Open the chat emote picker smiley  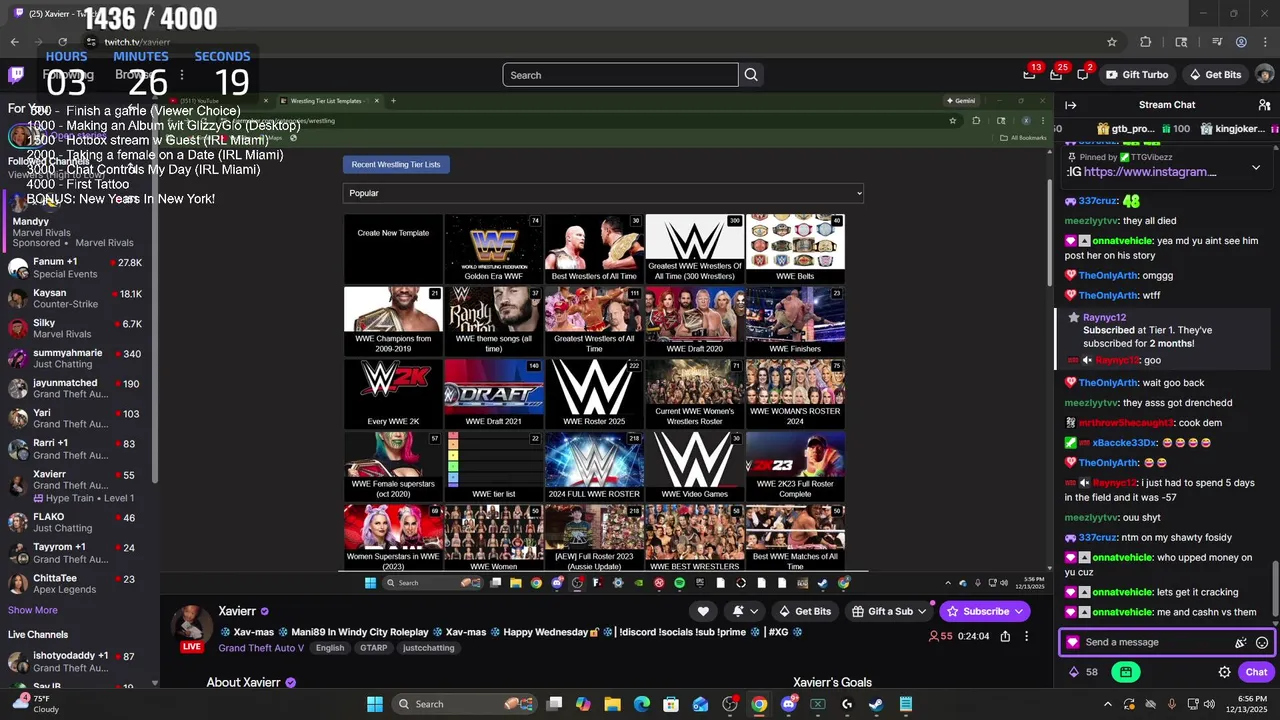click(x=1262, y=643)
